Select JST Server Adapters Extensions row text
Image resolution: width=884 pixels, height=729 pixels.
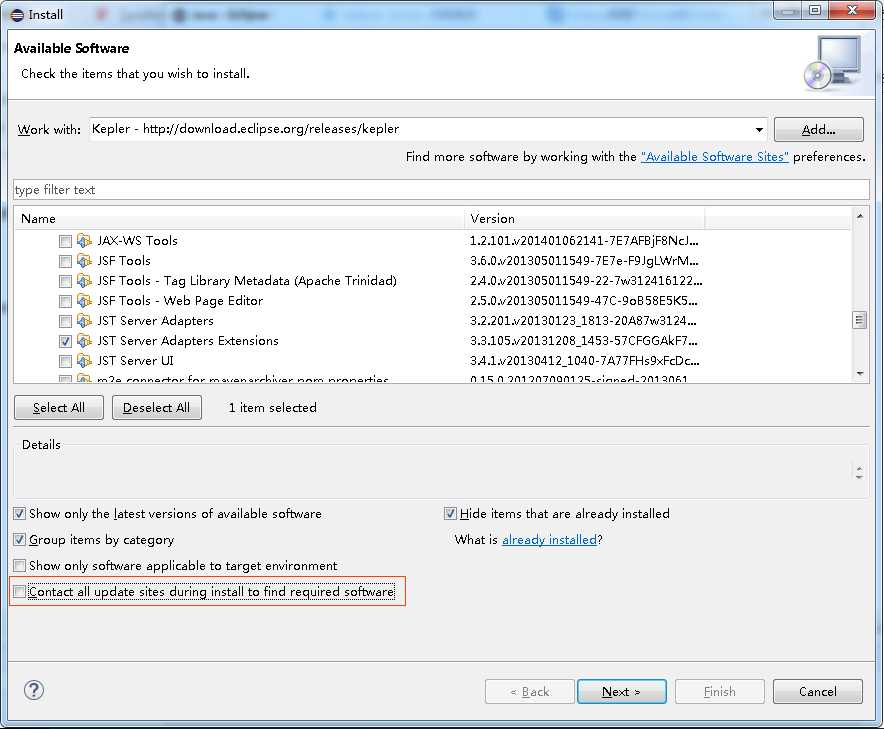click(x=188, y=341)
